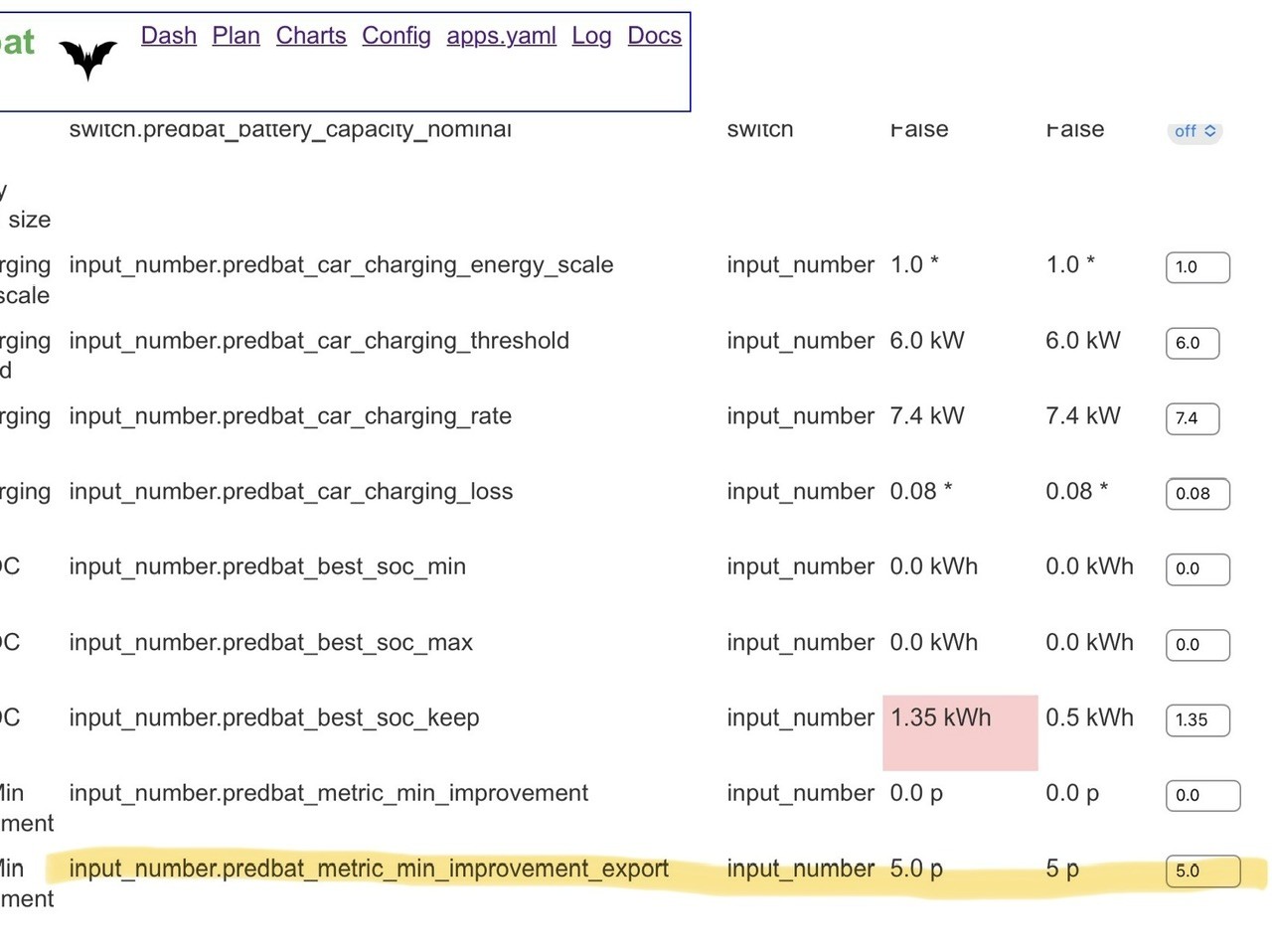Open the Docs link

[x=655, y=36]
